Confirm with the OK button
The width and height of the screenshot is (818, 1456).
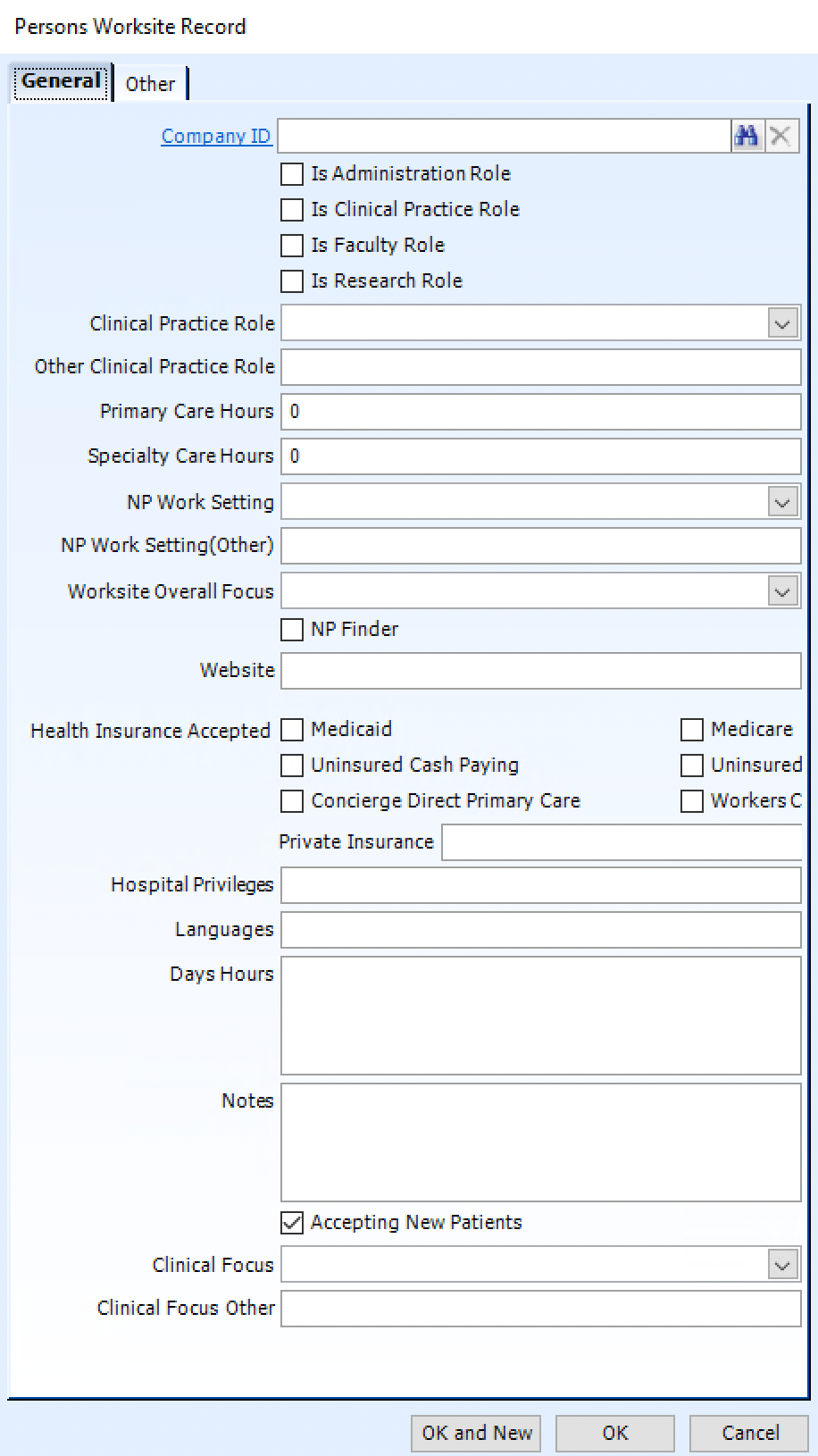(x=614, y=1433)
